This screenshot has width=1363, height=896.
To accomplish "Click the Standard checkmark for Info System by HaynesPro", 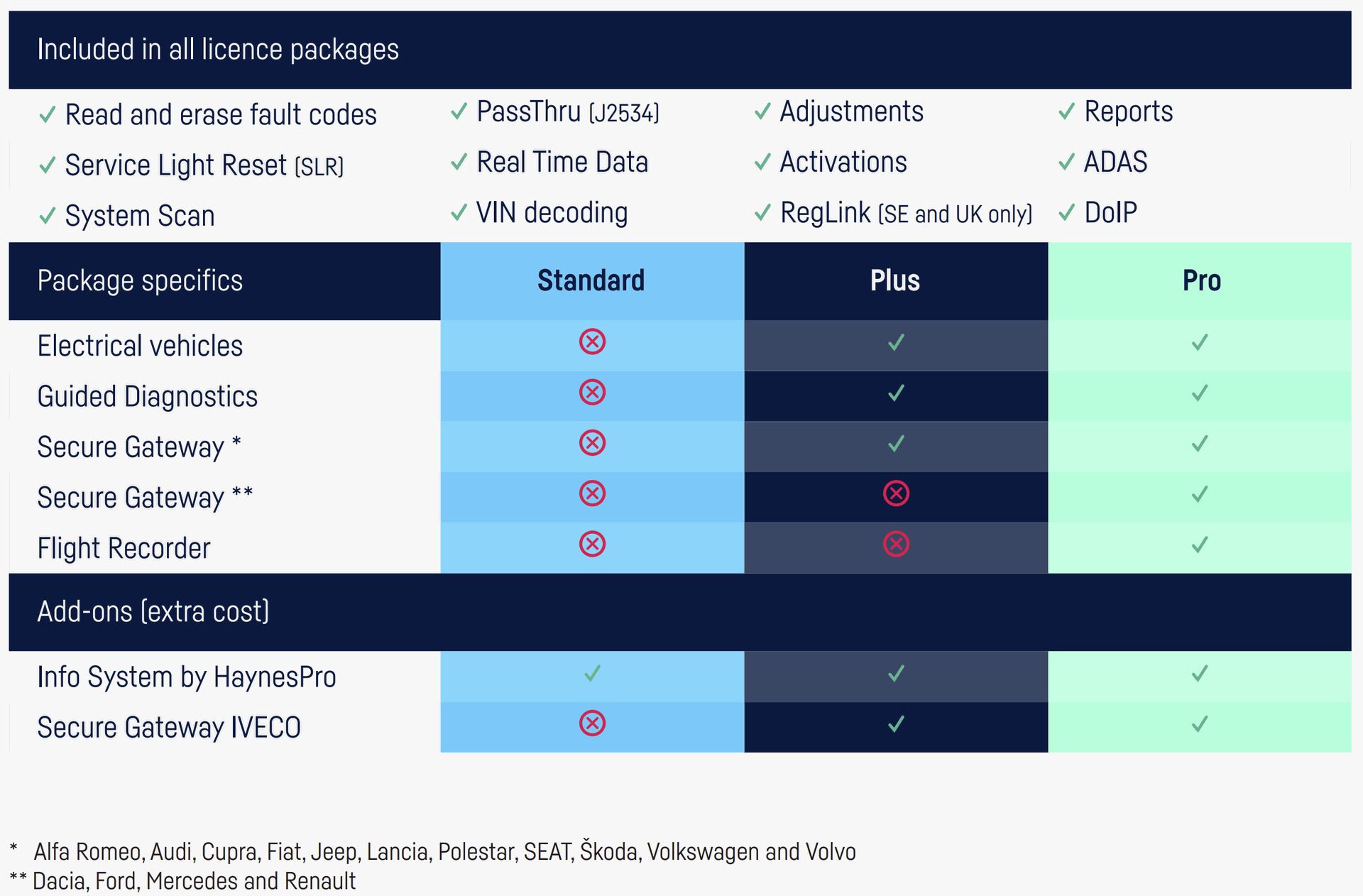I will 592,672.
